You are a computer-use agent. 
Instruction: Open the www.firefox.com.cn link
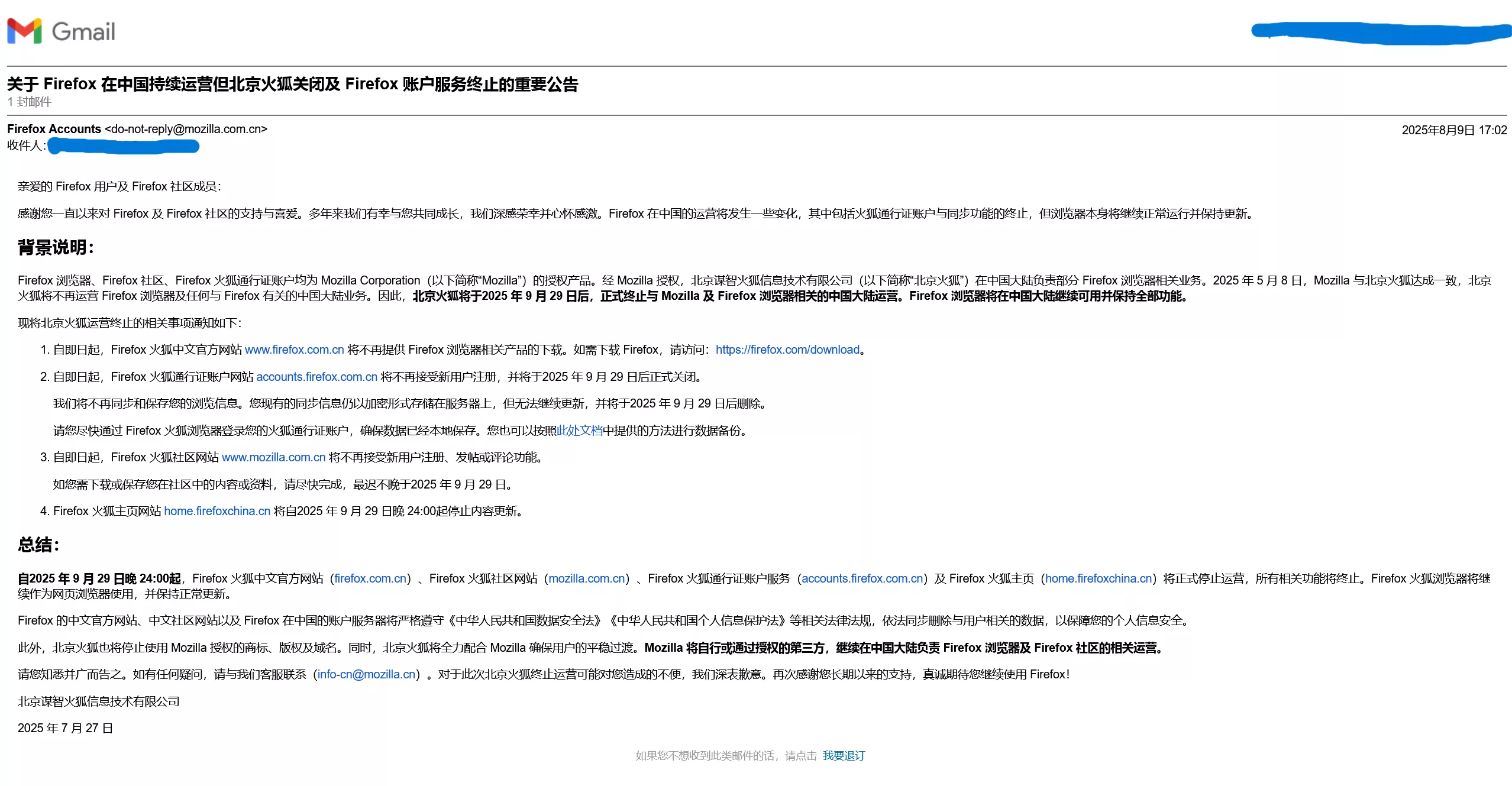[x=294, y=350]
